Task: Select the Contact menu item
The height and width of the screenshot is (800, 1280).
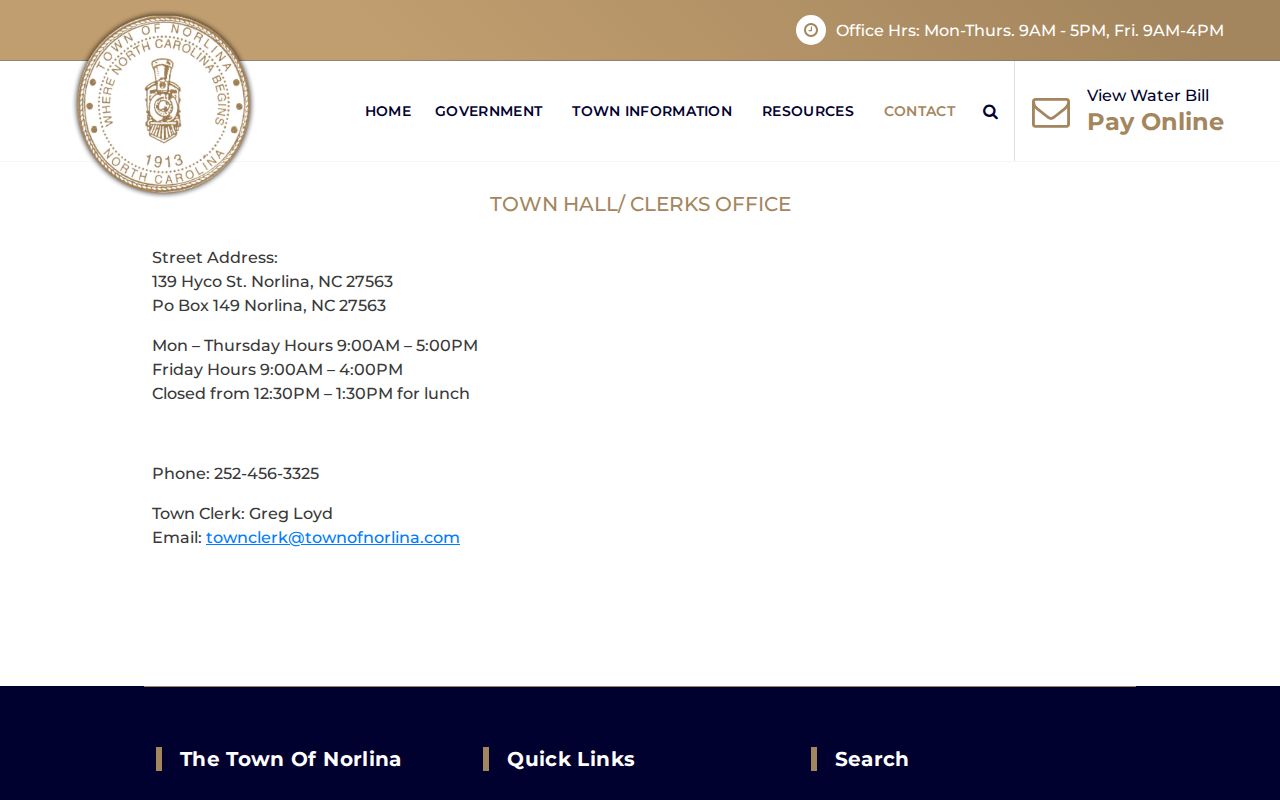Action: (x=920, y=111)
